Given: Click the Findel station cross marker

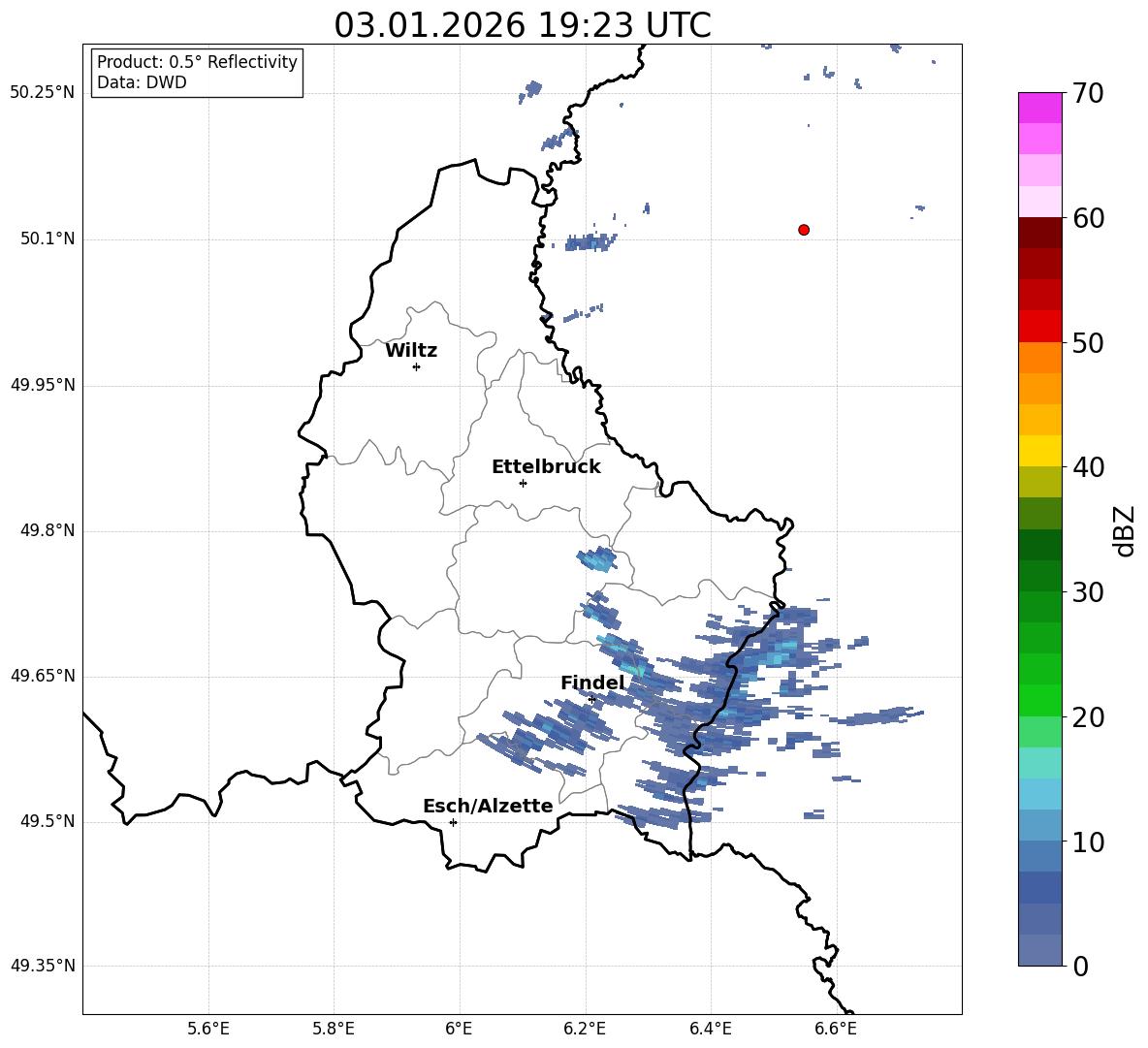Looking at the screenshot, I should coord(591,700).
